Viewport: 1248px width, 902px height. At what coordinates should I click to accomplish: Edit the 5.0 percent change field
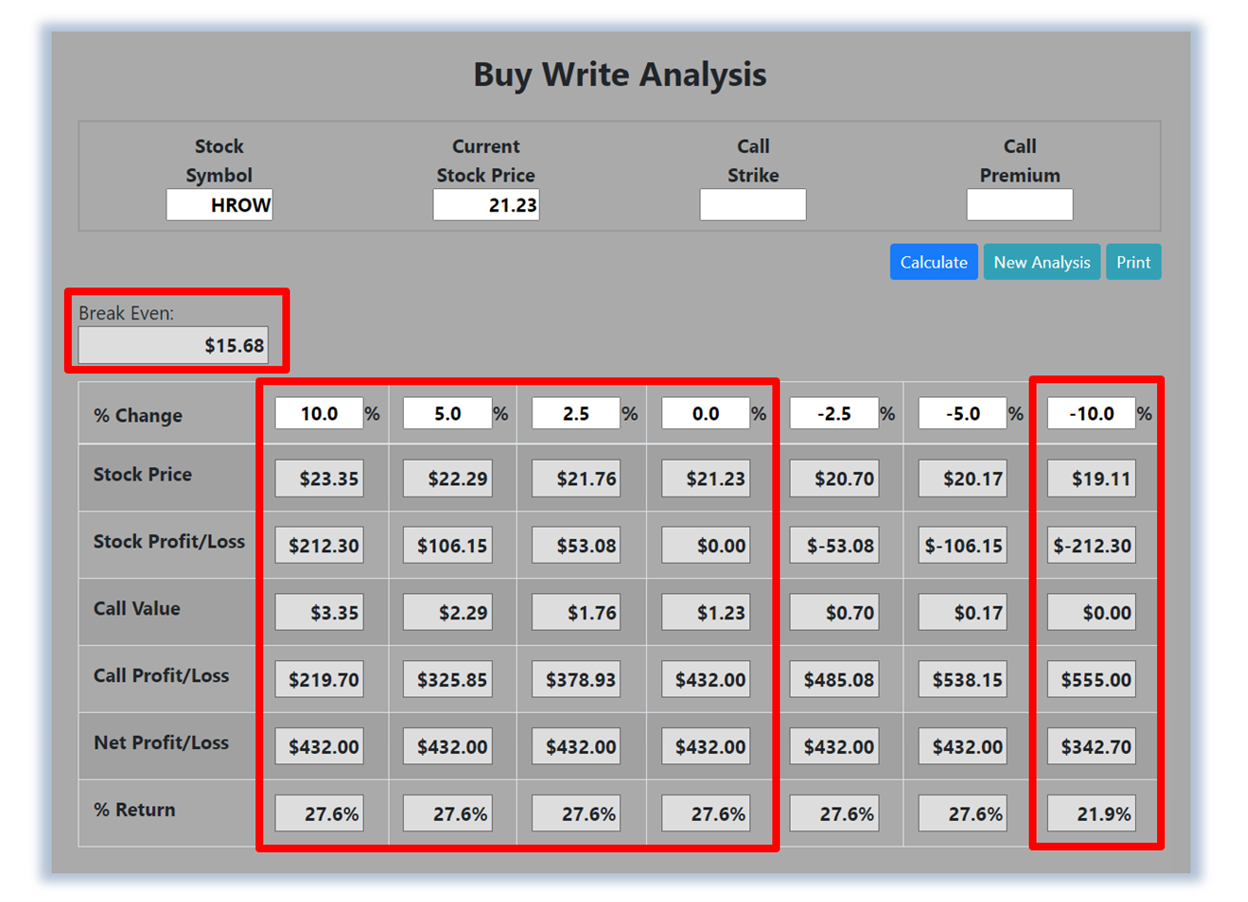[x=447, y=413]
